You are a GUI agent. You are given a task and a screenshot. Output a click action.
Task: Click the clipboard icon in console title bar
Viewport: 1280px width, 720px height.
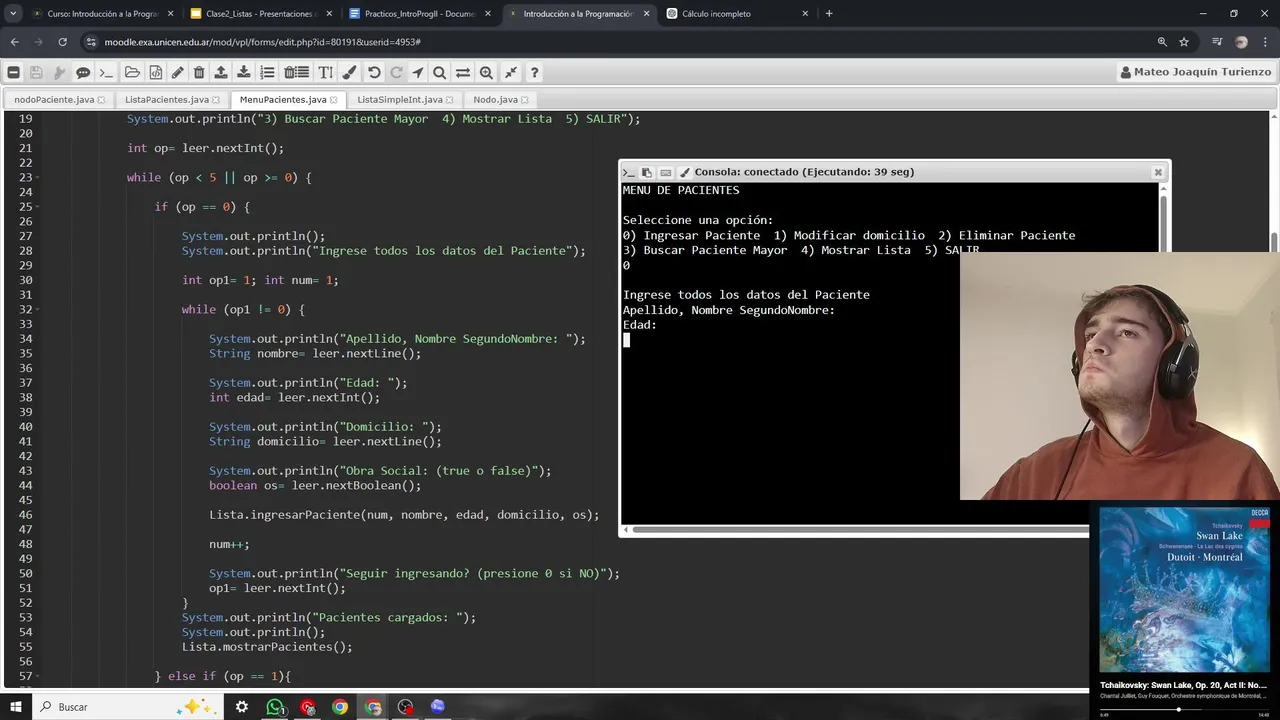[647, 172]
